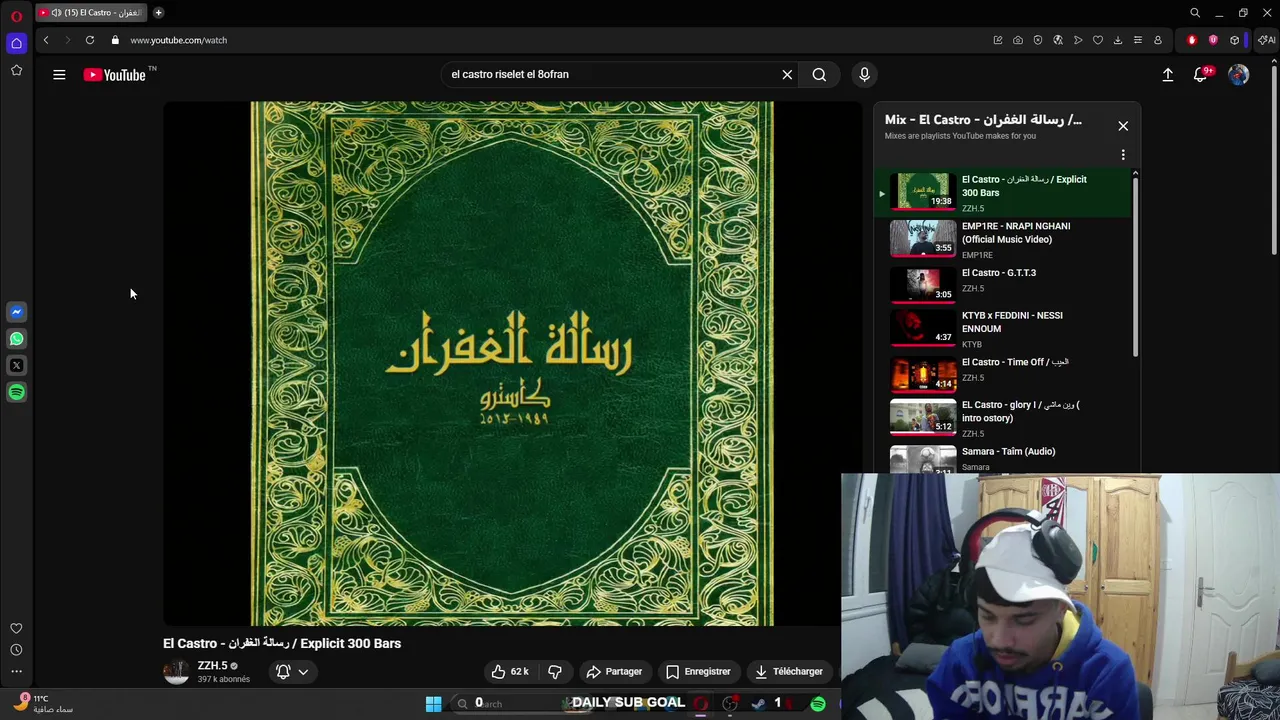Click the video player area
The image size is (1280, 720).
[512, 363]
